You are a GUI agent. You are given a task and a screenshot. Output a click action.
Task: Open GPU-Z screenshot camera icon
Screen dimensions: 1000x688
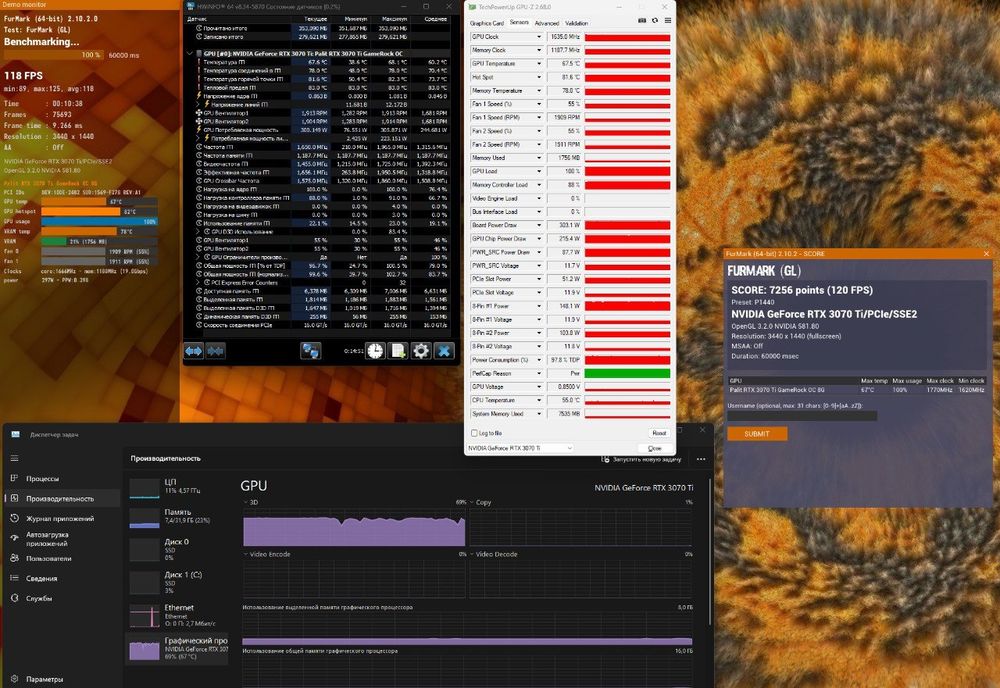click(642, 21)
